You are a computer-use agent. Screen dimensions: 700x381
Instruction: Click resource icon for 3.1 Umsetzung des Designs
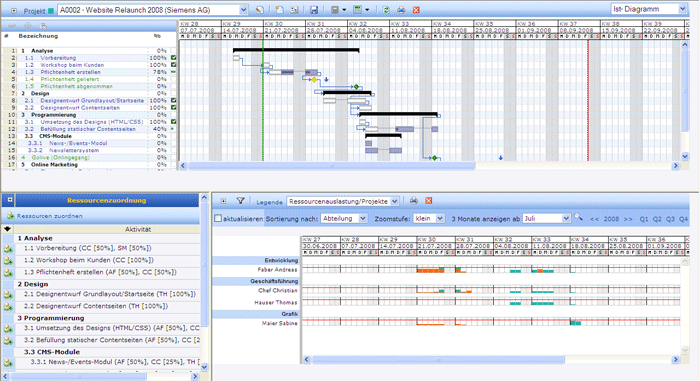8,329
